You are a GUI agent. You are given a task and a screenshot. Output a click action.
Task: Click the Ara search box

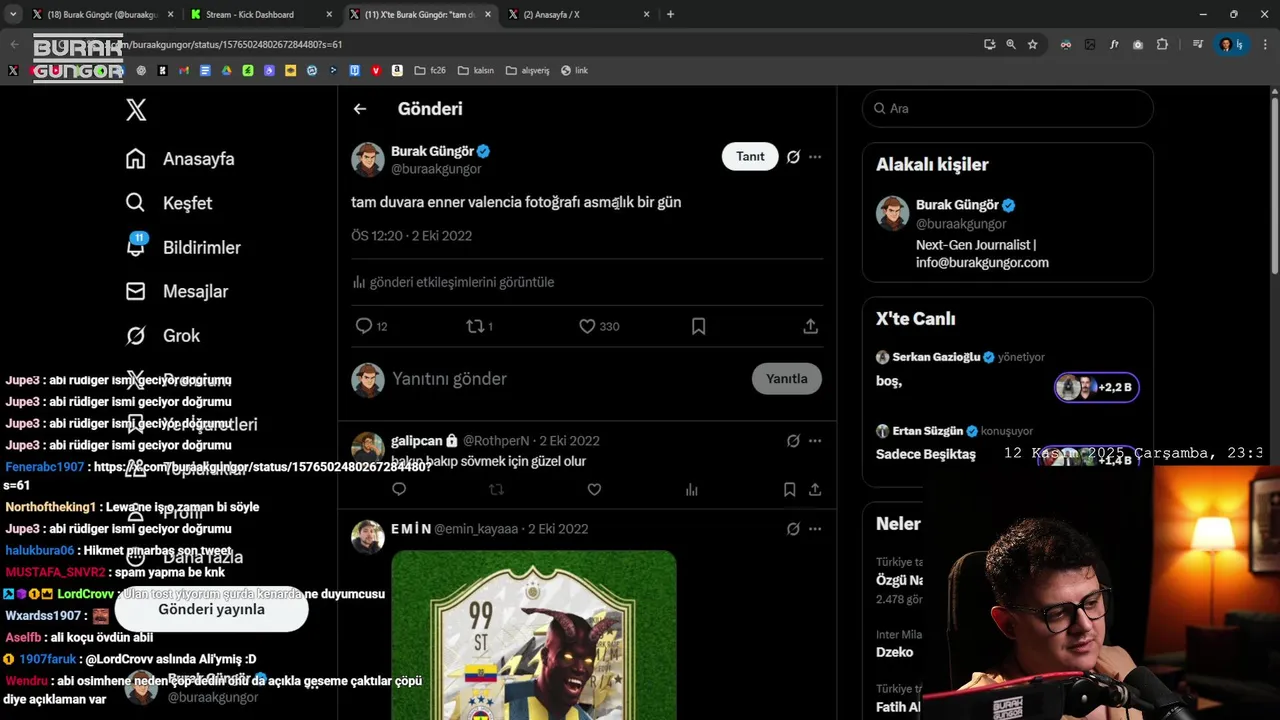[x=1008, y=108]
